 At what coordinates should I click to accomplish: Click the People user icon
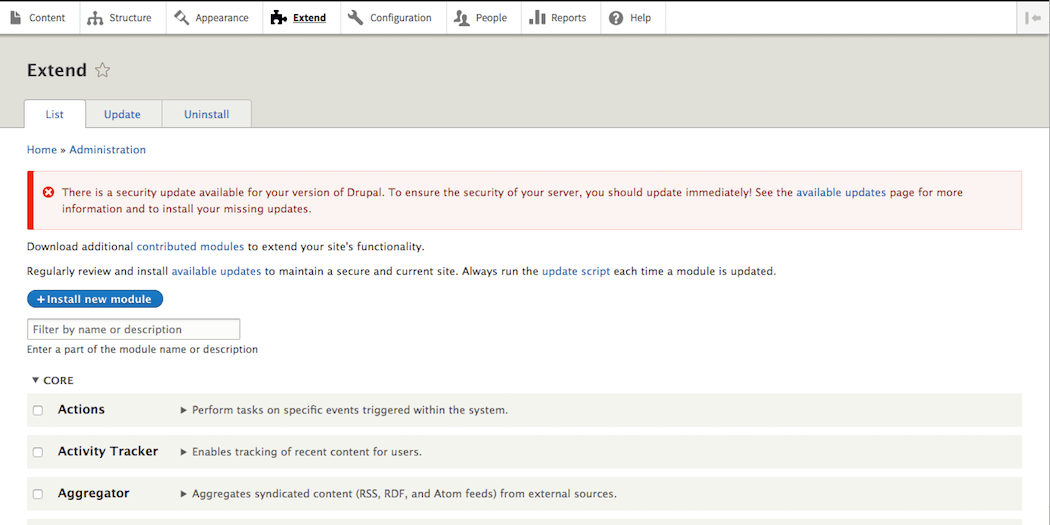[462, 18]
